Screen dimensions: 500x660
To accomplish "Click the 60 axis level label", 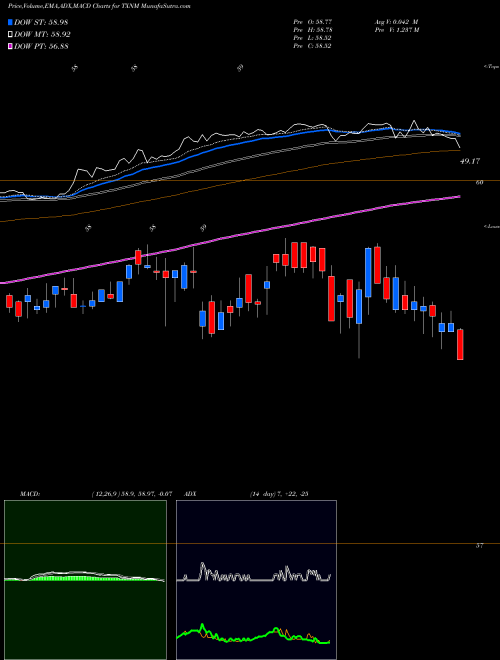I will (479, 182).
